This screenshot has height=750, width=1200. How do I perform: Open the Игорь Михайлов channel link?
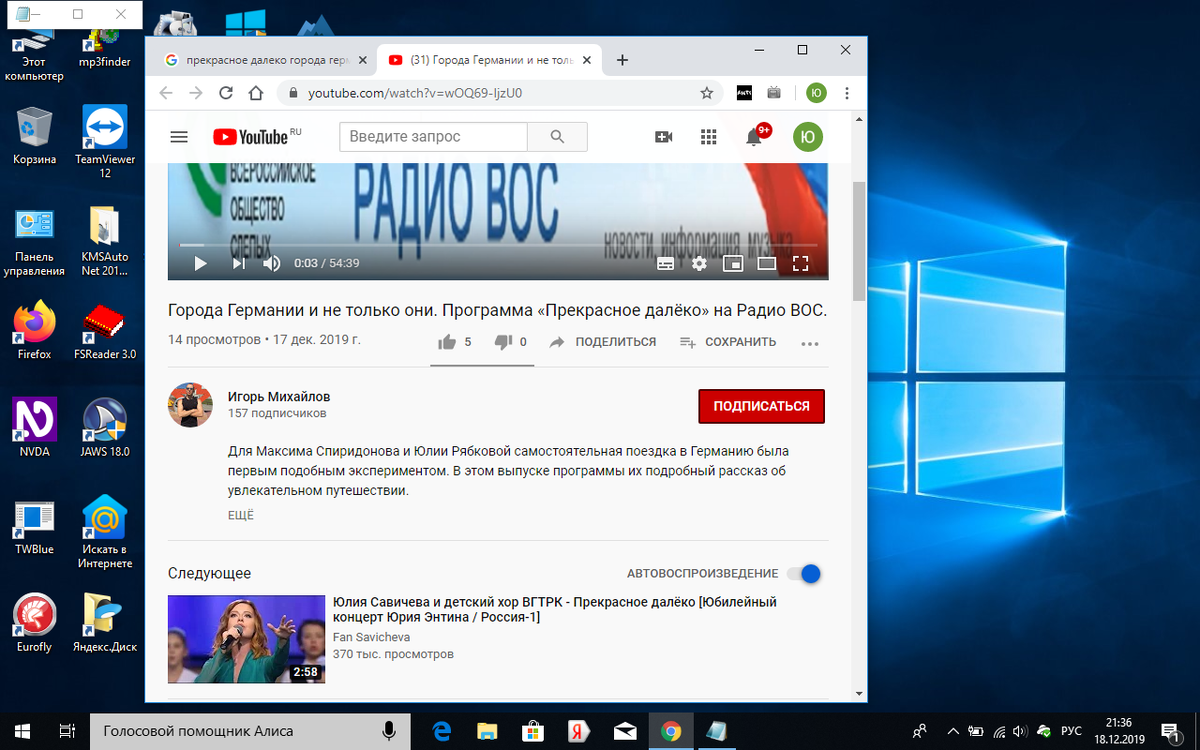coord(279,397)
